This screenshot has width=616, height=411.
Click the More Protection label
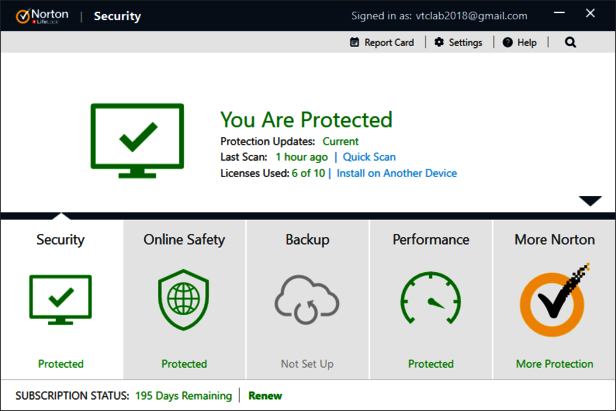click(x=554, y=364)
